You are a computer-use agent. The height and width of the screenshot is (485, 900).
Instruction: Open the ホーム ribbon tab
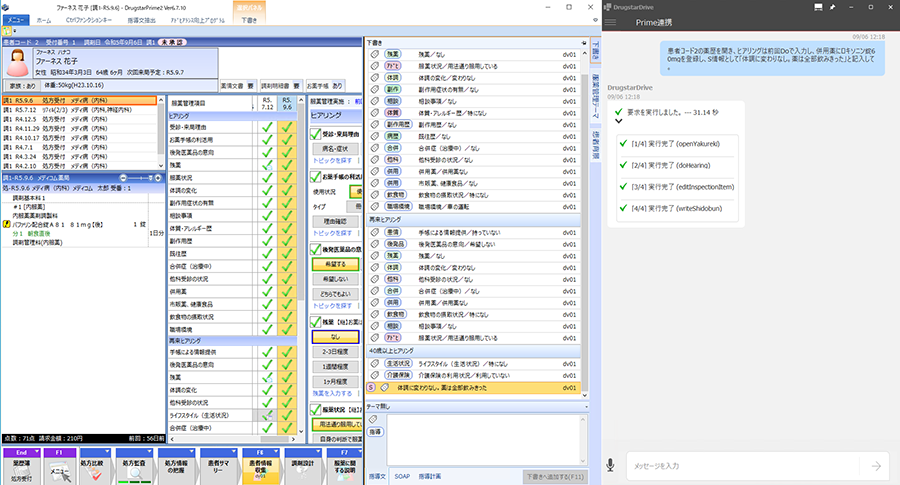tap(44, 20)
